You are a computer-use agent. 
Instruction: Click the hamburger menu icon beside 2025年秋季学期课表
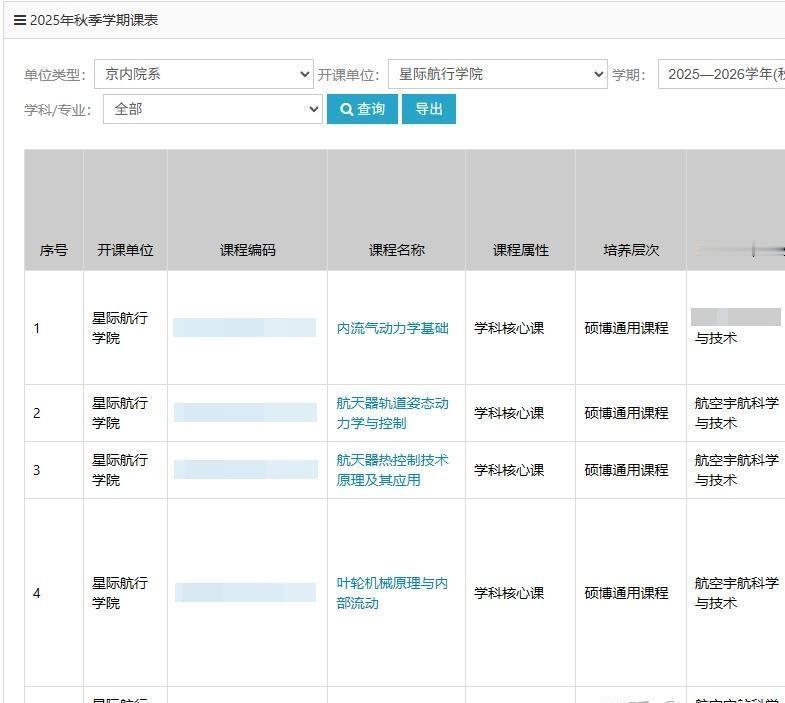click(19, 20)
